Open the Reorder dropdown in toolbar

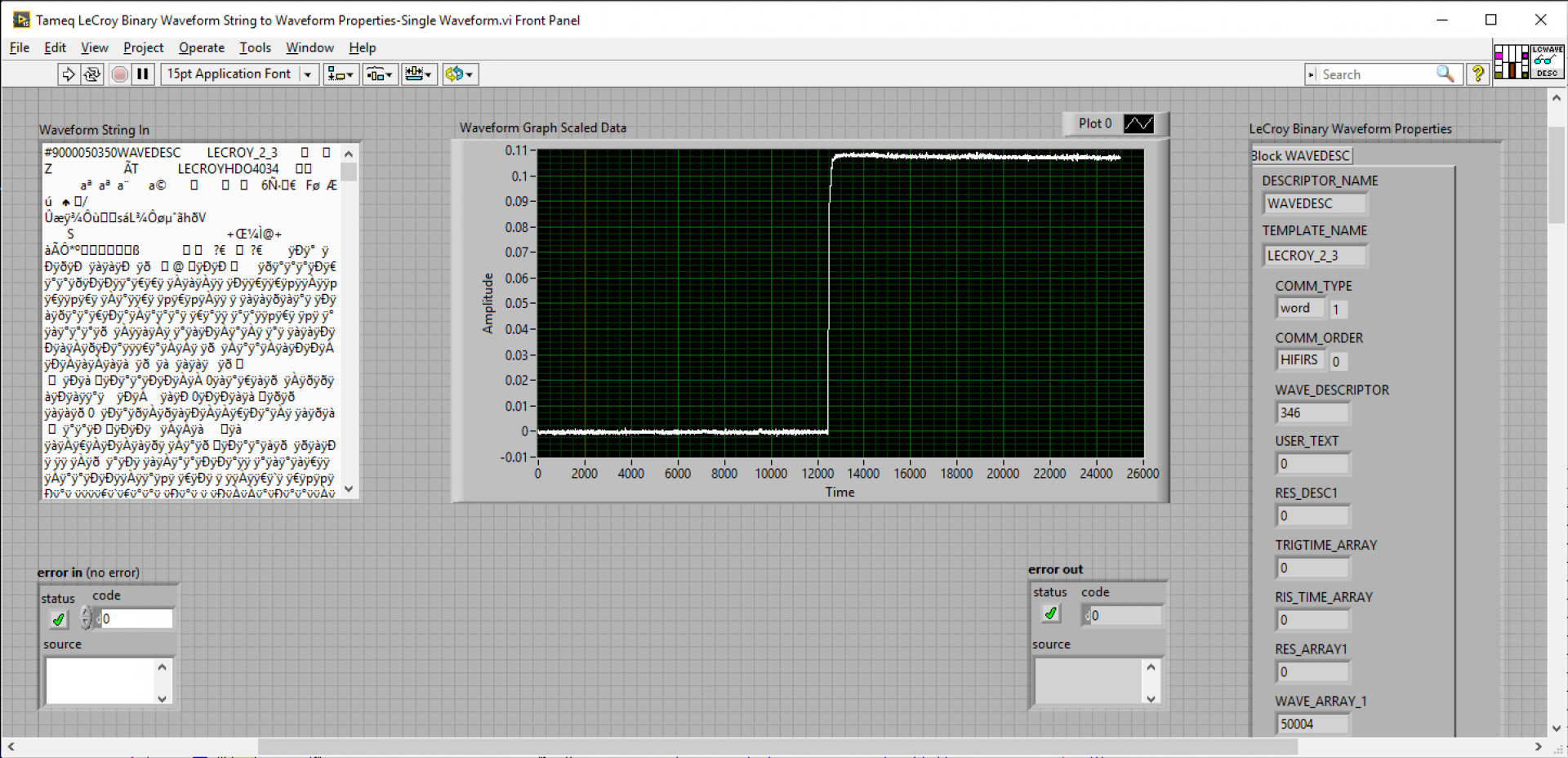(460, 74)
